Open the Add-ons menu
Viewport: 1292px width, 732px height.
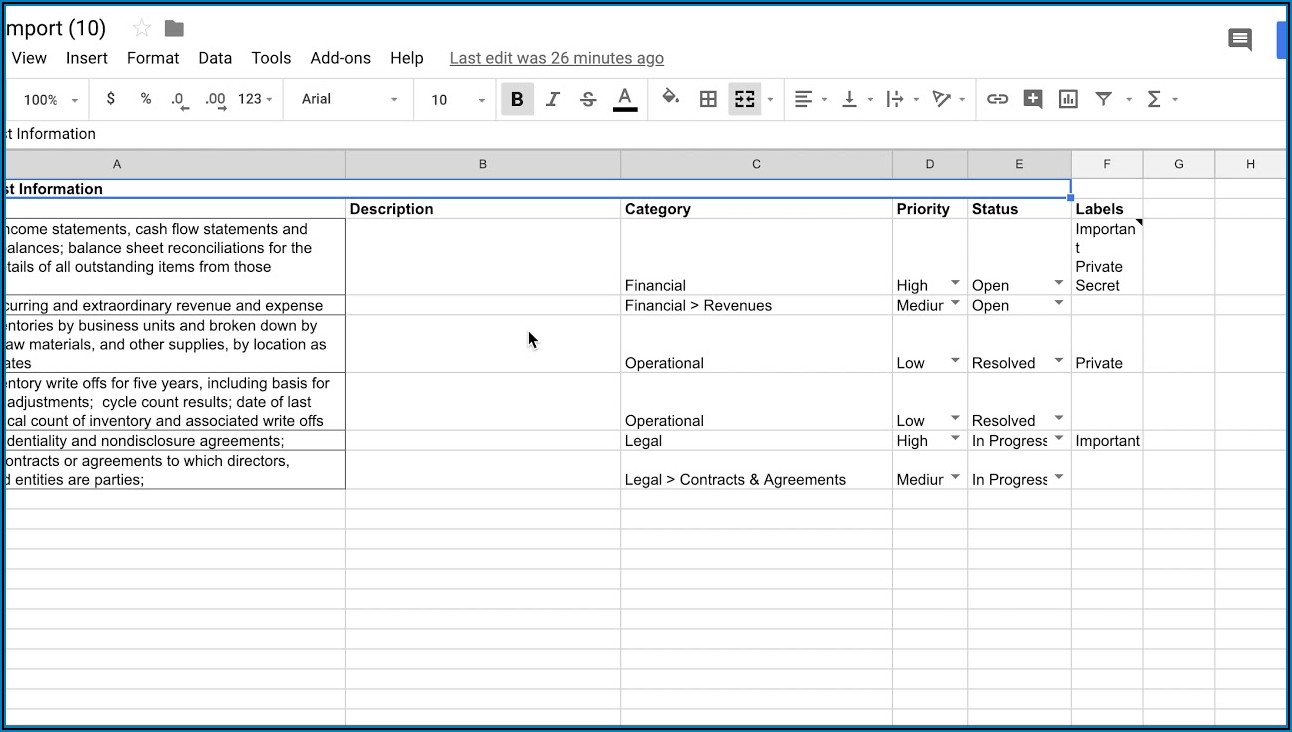click(x=340, y=58)
